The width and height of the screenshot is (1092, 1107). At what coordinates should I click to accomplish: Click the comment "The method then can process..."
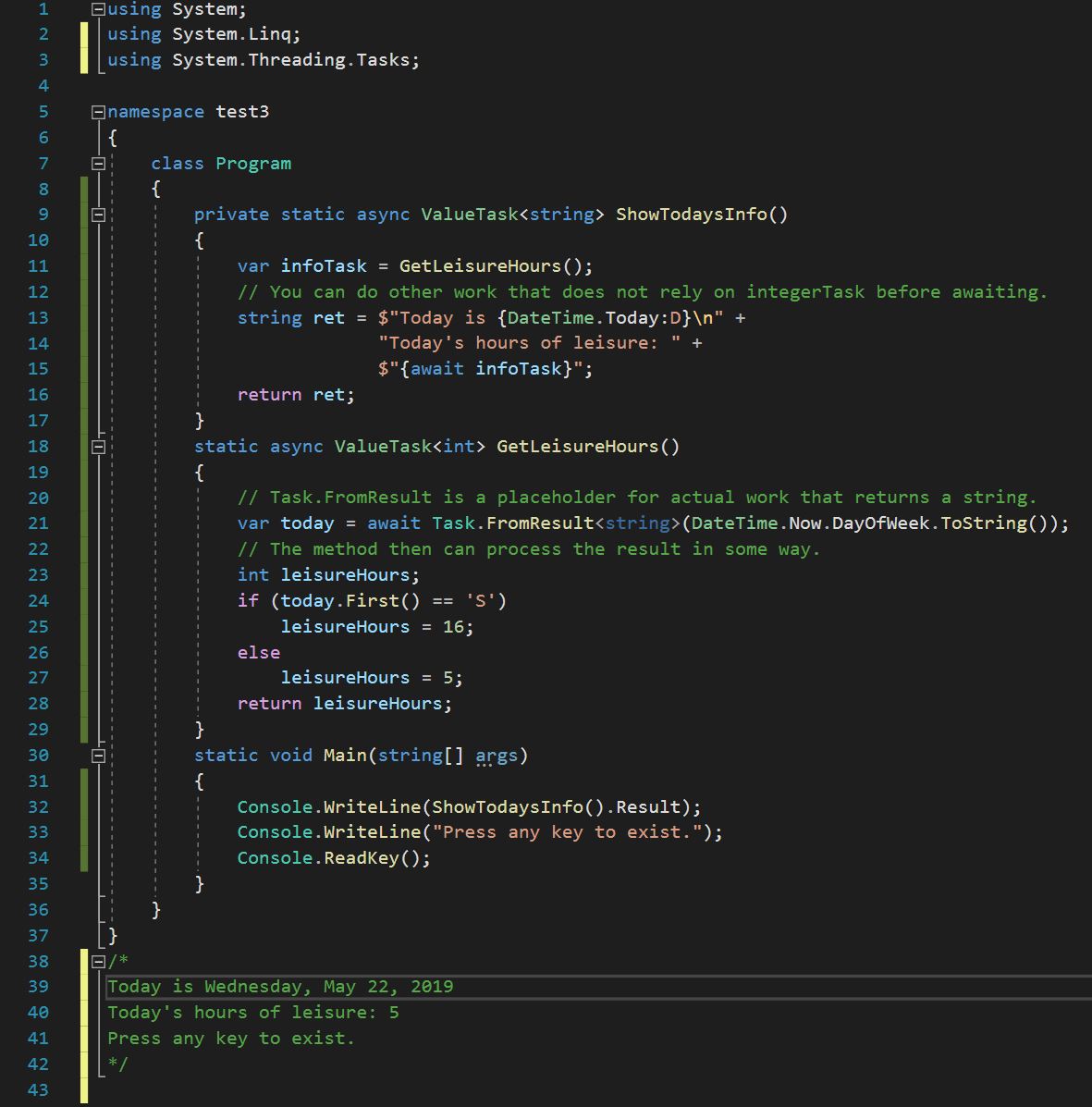pyautogui.click(x=529, y=549)
